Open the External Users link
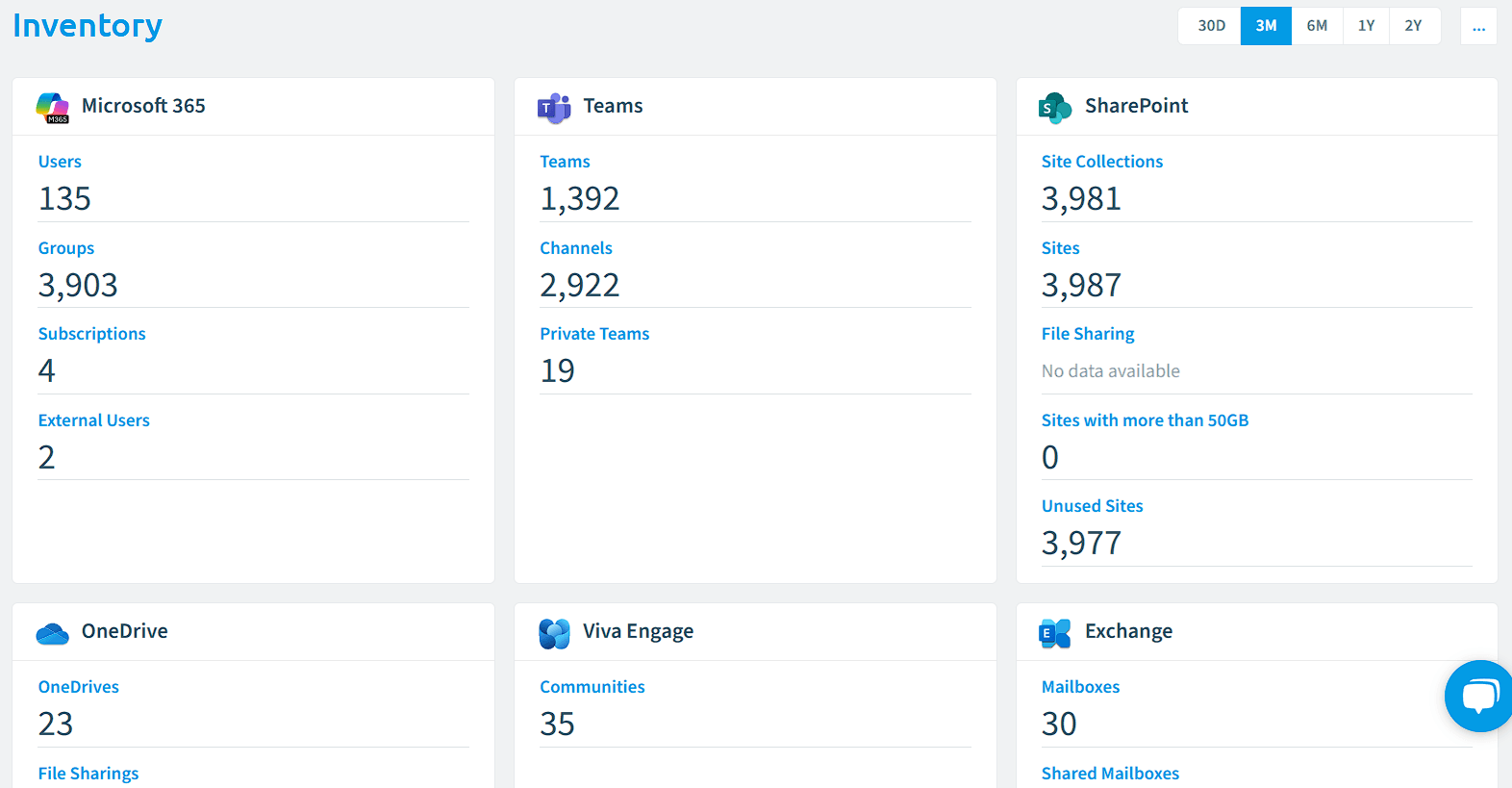The image size is (1512, 788). point(94,420)
